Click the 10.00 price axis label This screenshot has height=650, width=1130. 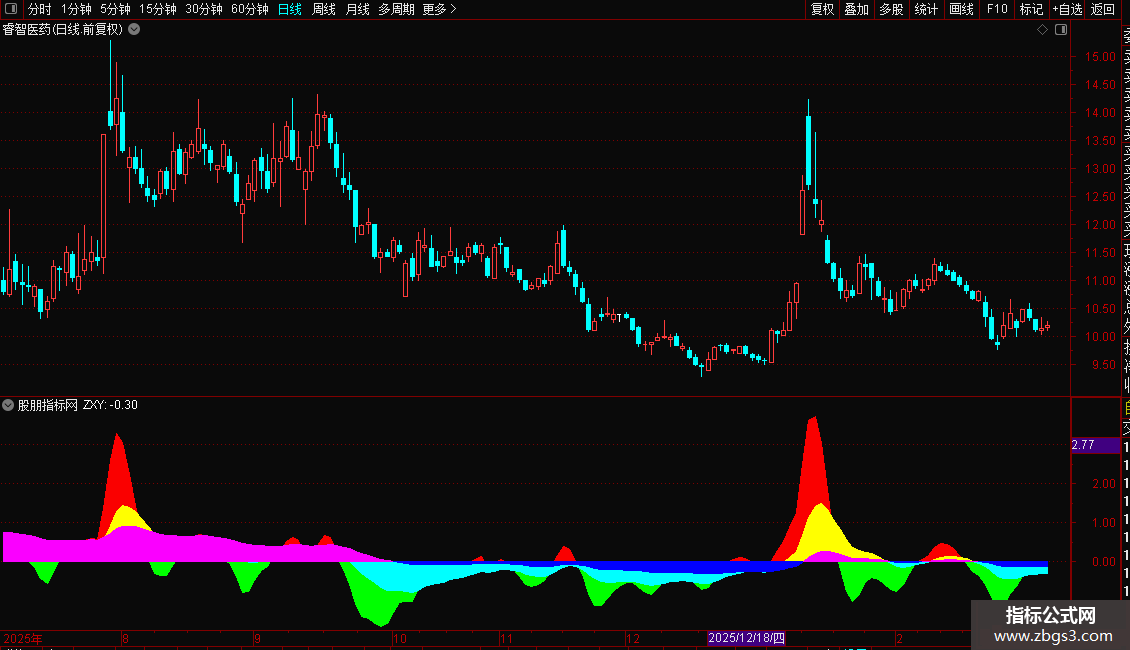[x=1100, y=337]
